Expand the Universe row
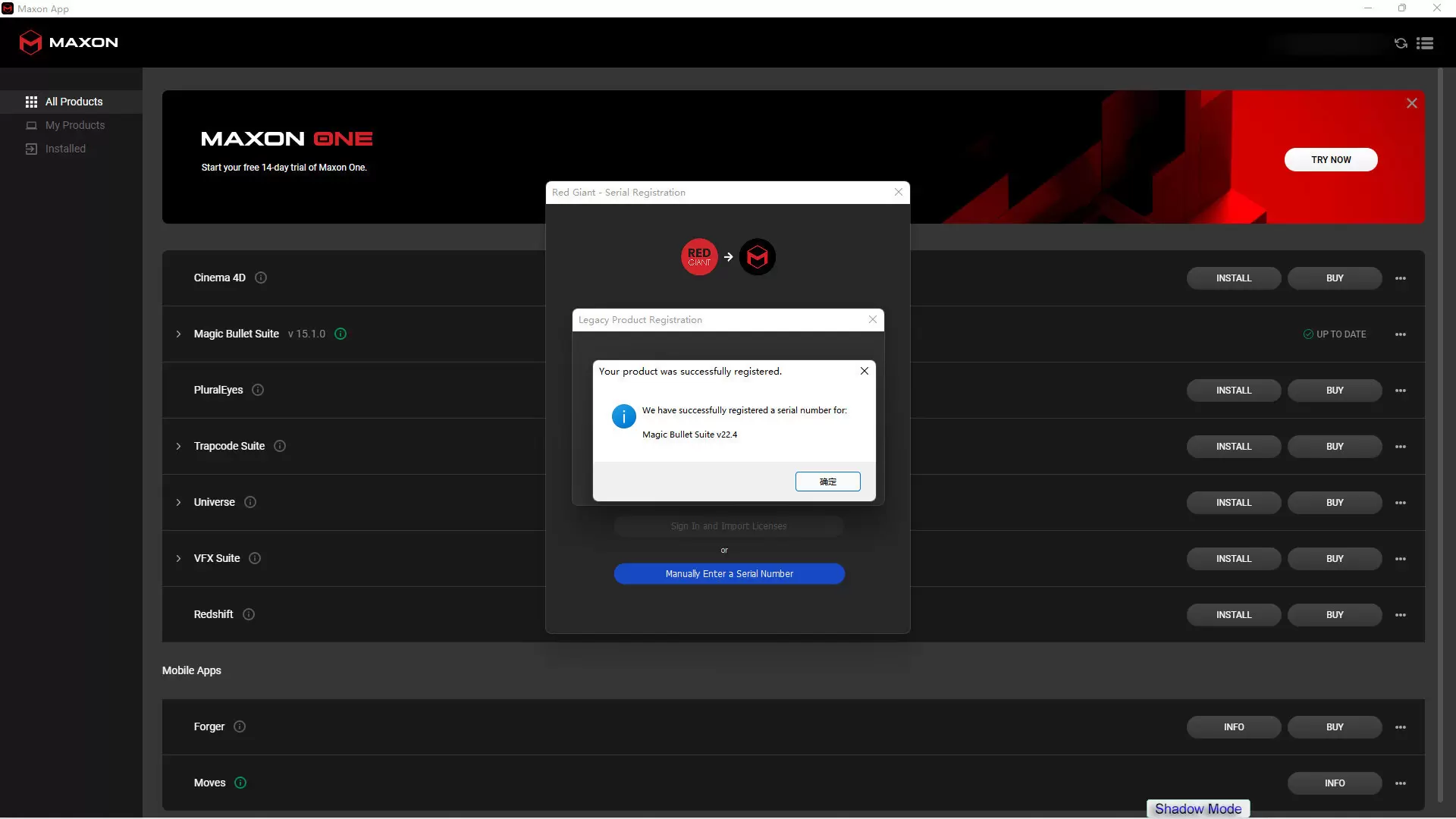This screenshot has height=819, width=1456. tap(178, 502)
